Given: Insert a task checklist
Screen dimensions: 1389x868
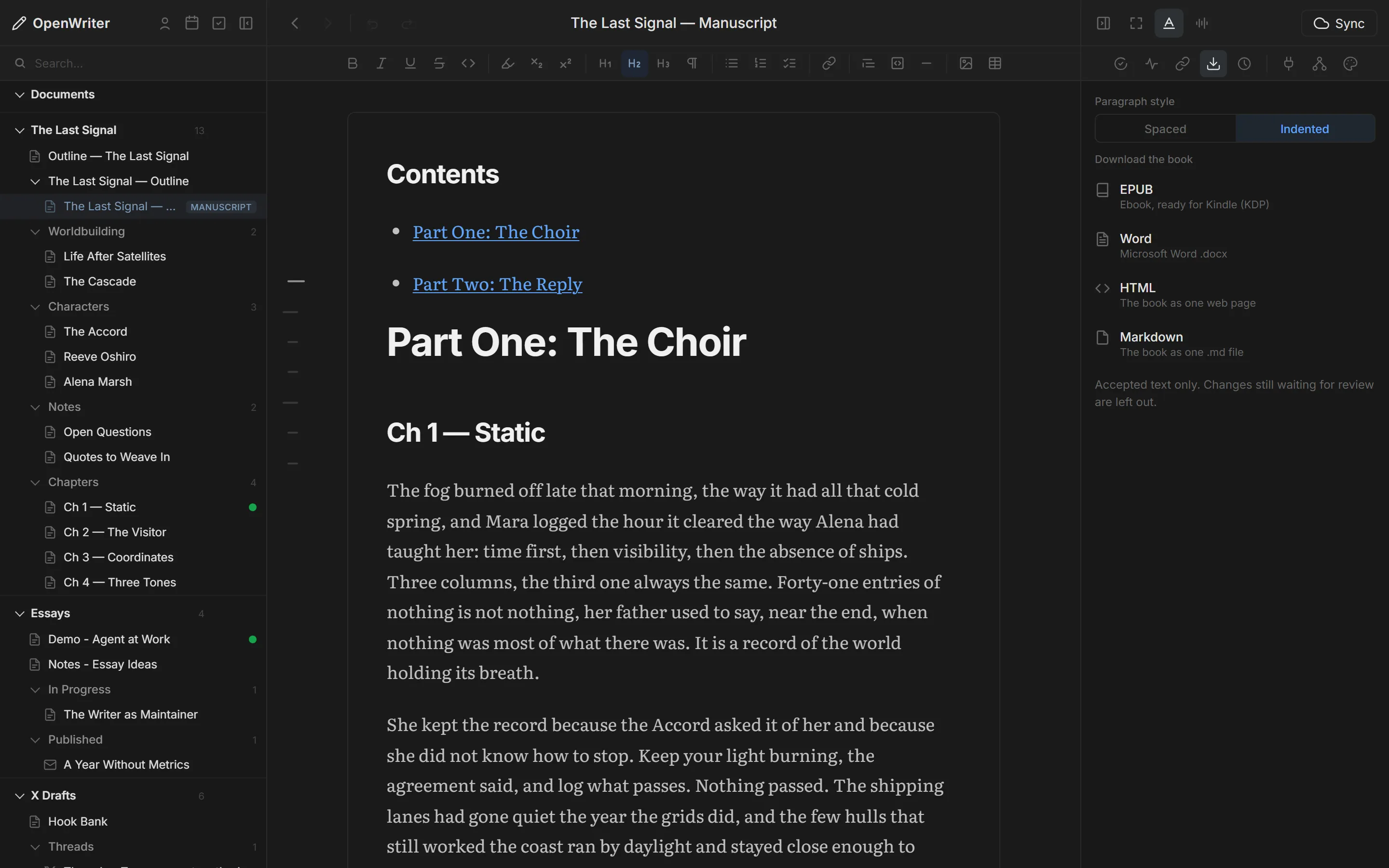Looking at the screenshot, I should pyautogui.click(x=790, y=63).
